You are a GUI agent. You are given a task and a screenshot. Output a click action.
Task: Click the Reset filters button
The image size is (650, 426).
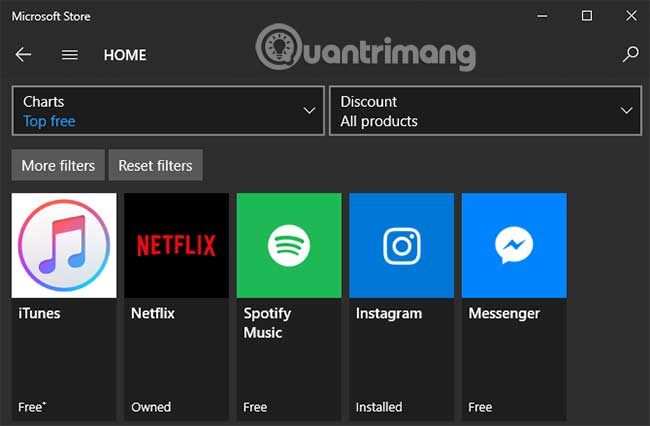(x=155, y=165)
